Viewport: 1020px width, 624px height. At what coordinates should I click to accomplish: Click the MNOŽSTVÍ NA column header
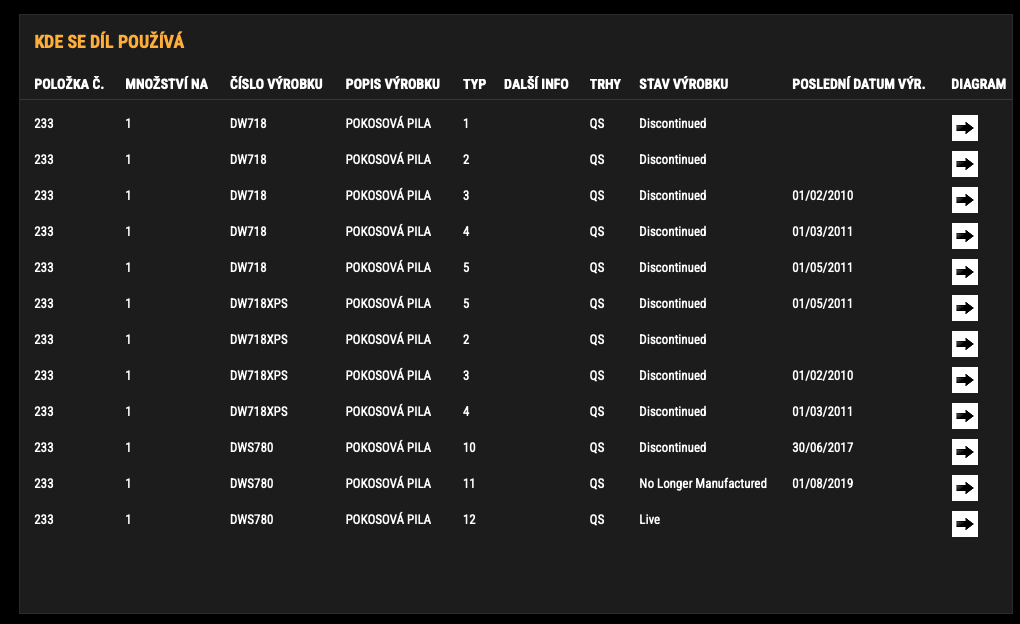point(167,84)
